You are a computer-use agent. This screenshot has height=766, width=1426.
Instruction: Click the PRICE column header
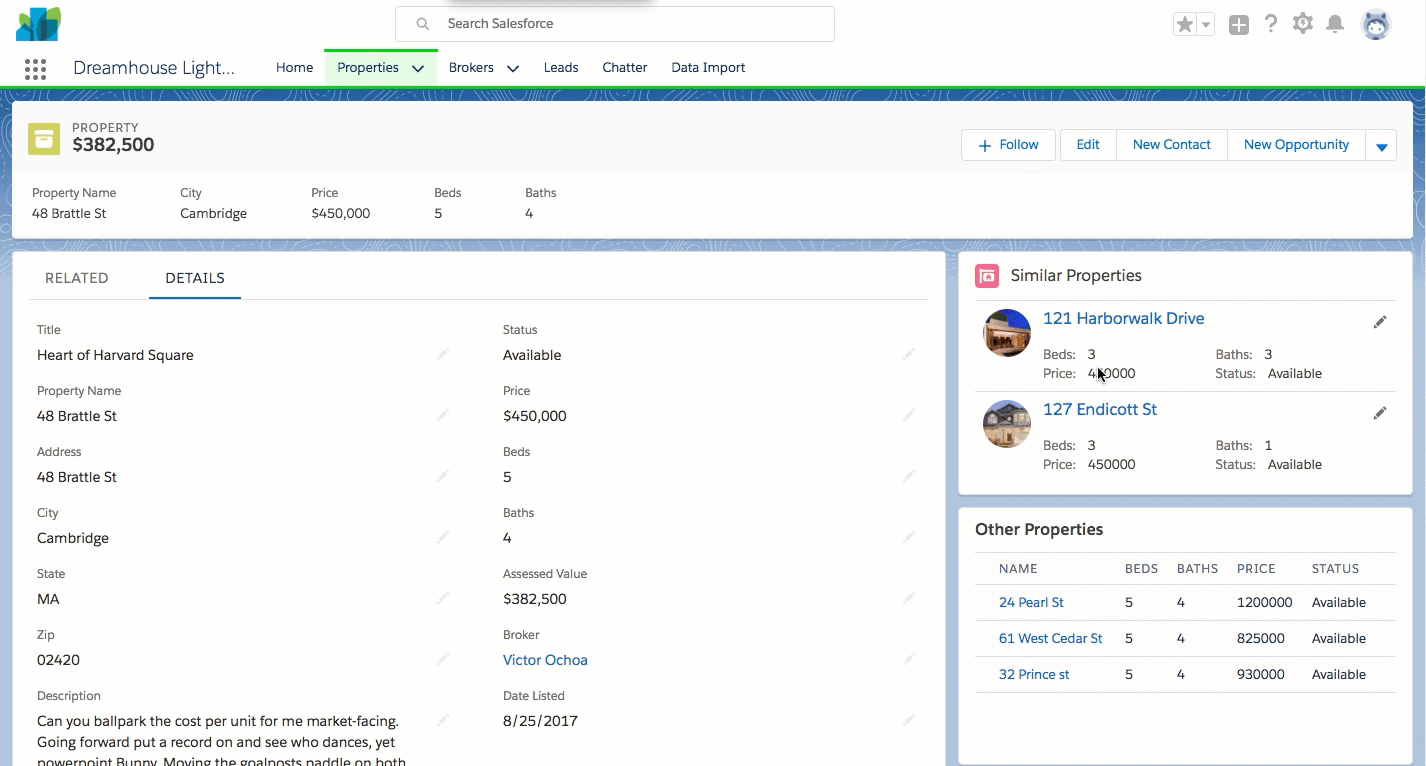1256,568
